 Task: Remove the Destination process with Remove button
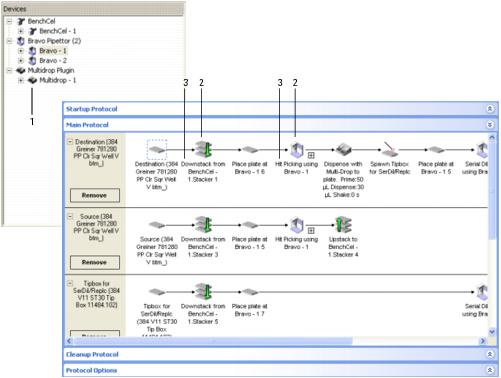[95, 195]
